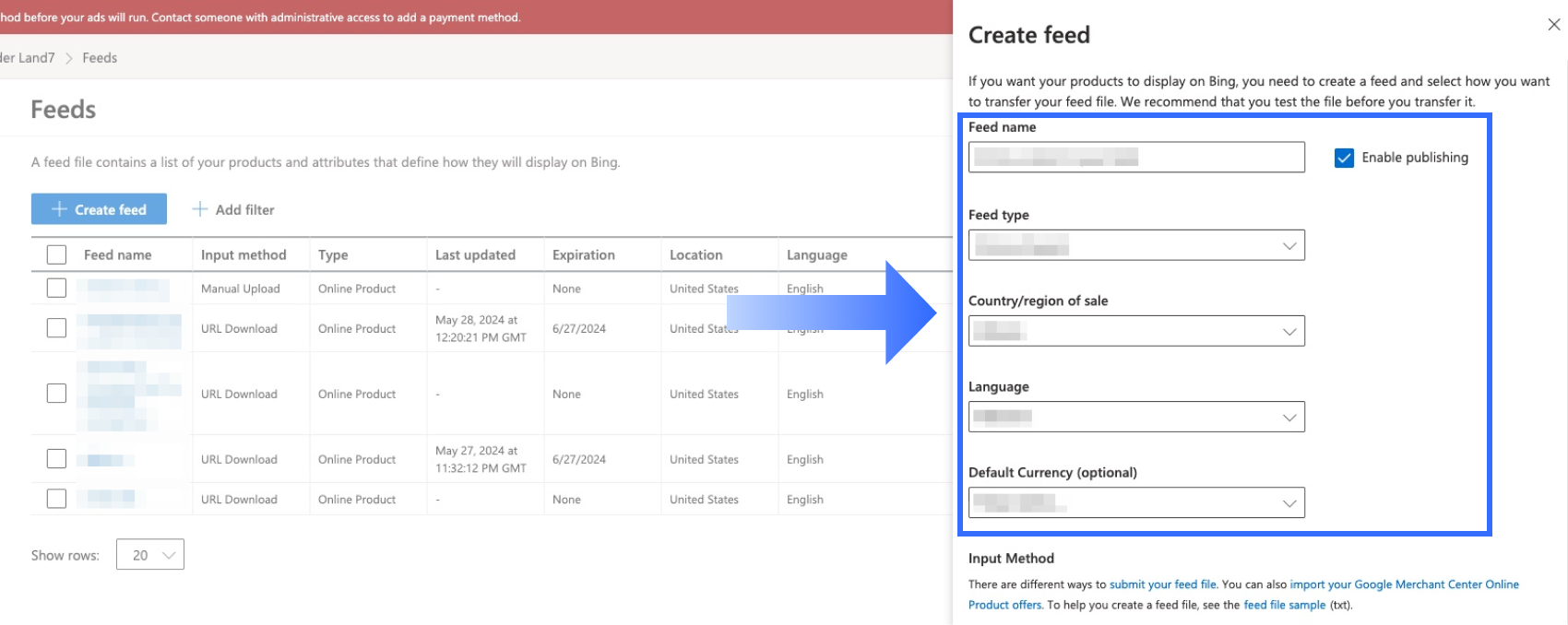The width and height of the screenshot is (1568, 625).
Task: Open the feed file sample link
Action: click(1284, 605)
